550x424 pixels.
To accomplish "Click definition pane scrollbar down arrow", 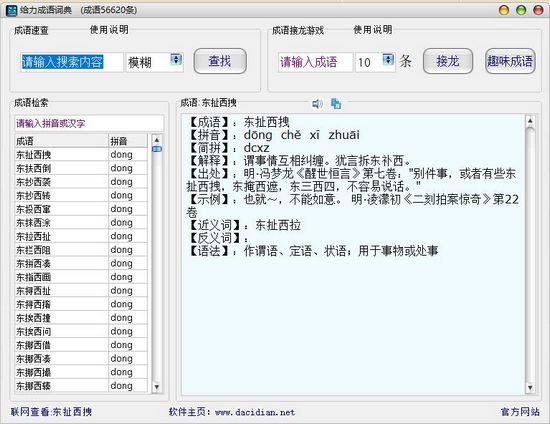I will (x=530, y=388).
